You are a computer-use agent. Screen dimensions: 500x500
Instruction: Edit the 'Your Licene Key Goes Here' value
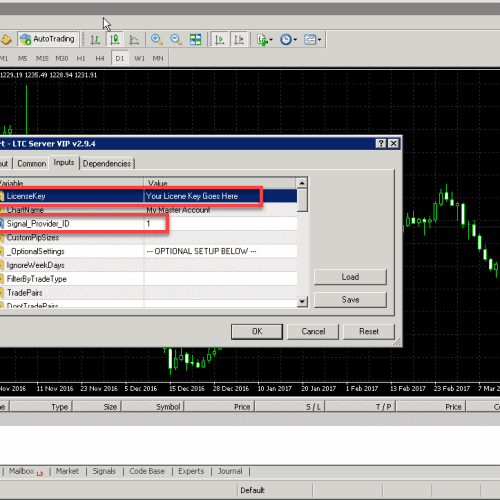pos(220,196)
